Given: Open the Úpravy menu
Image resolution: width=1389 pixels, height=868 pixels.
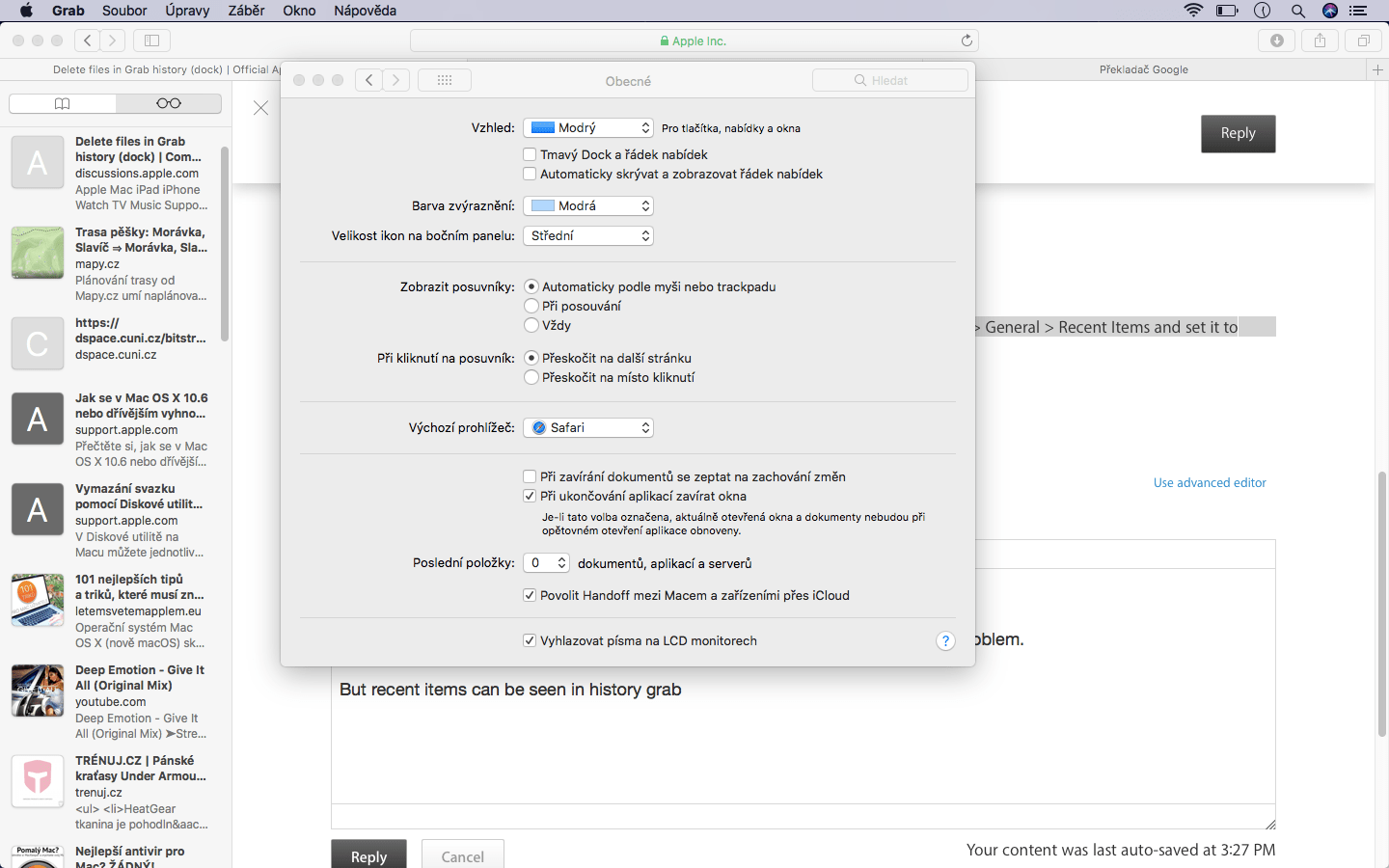Looking at the screenshot, I should (187, 11).
